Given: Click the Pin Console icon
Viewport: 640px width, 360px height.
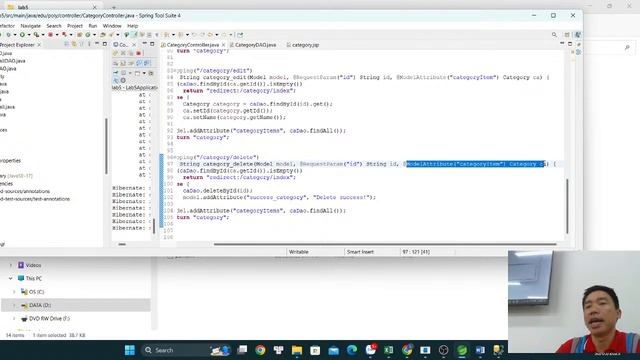Looking at the screenshot, I should [116, 73].
